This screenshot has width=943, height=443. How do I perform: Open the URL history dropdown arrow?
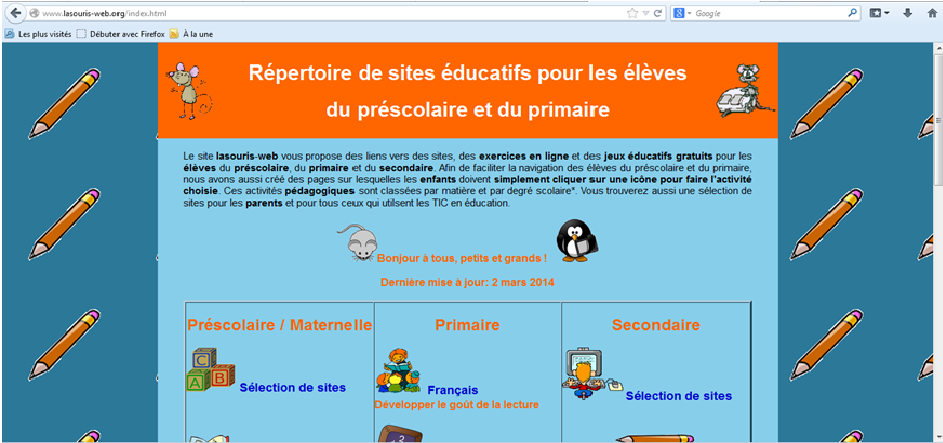point(645,13)
